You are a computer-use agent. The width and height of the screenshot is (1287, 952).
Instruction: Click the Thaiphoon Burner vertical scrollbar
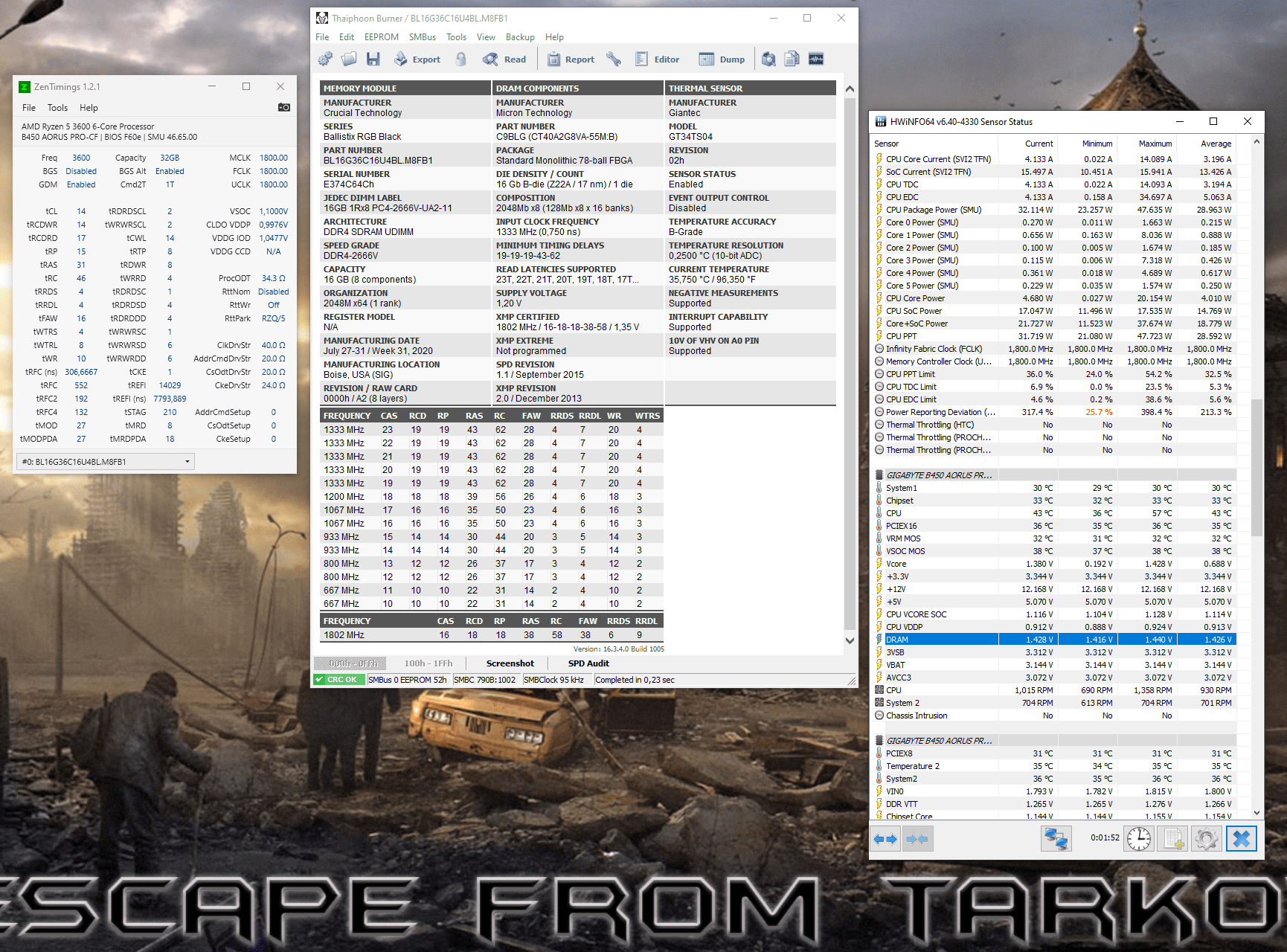point(850,364)
